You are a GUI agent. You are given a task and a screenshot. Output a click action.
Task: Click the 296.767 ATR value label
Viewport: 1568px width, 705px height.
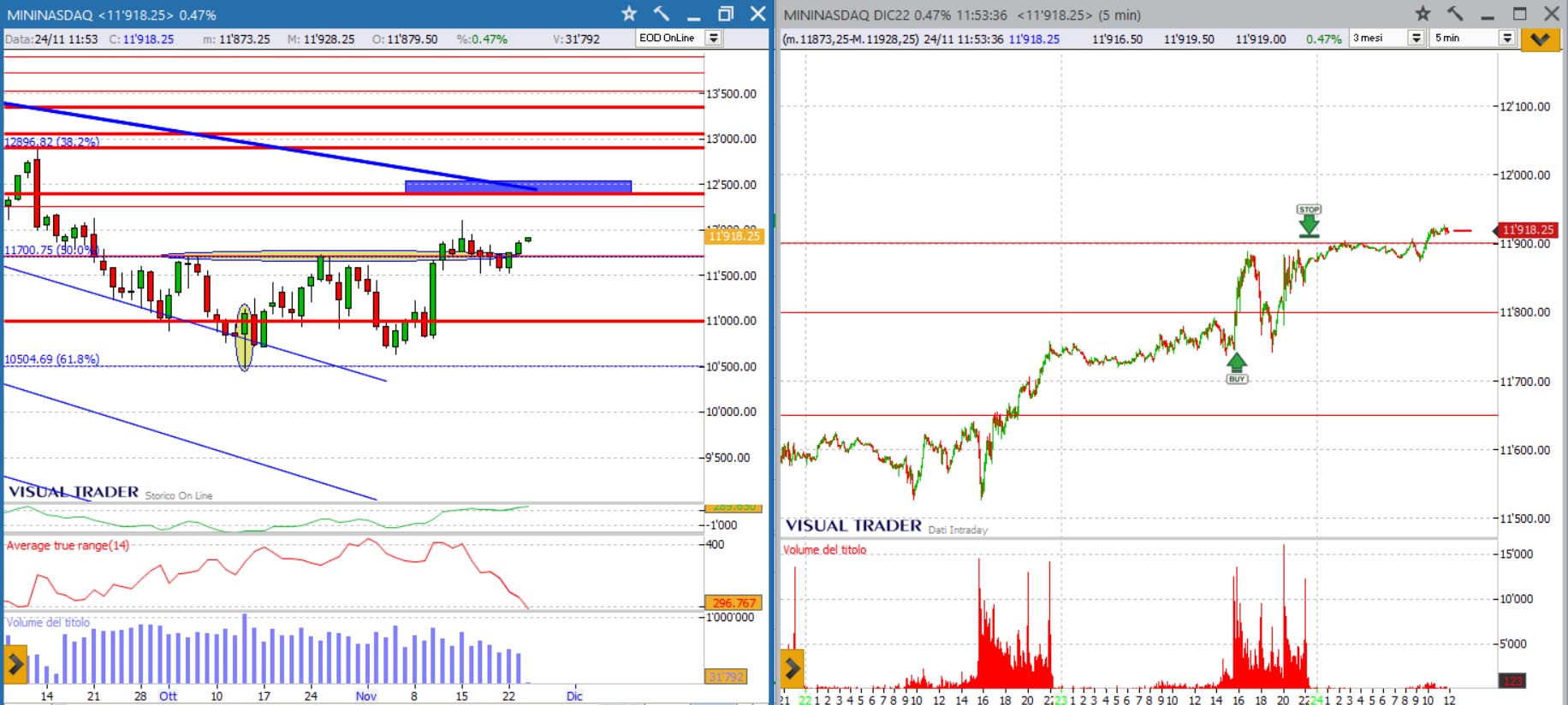734,603
